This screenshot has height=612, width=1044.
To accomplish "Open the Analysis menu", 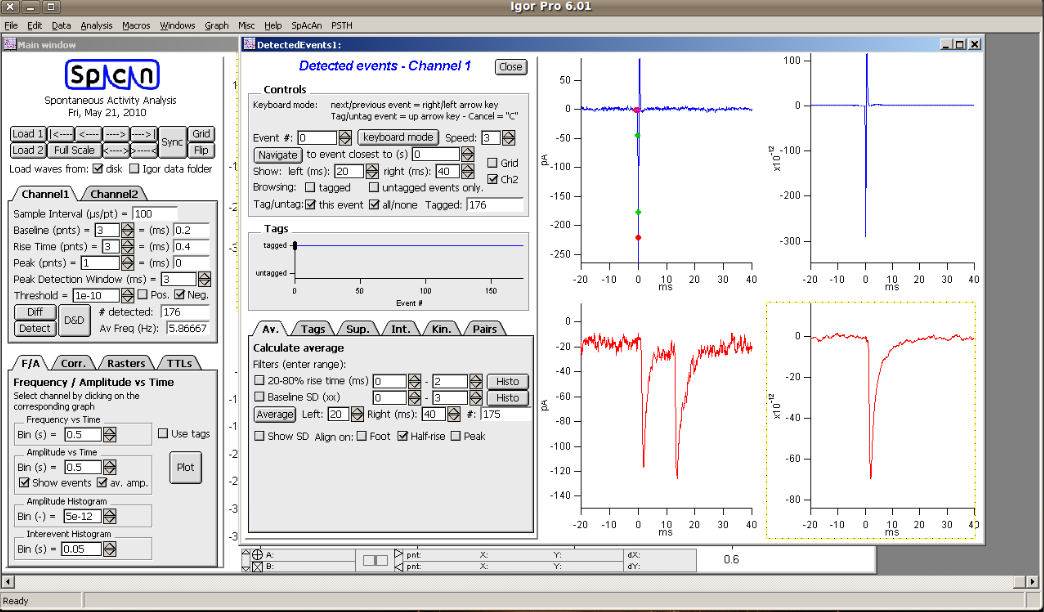I will click(97, 25).
